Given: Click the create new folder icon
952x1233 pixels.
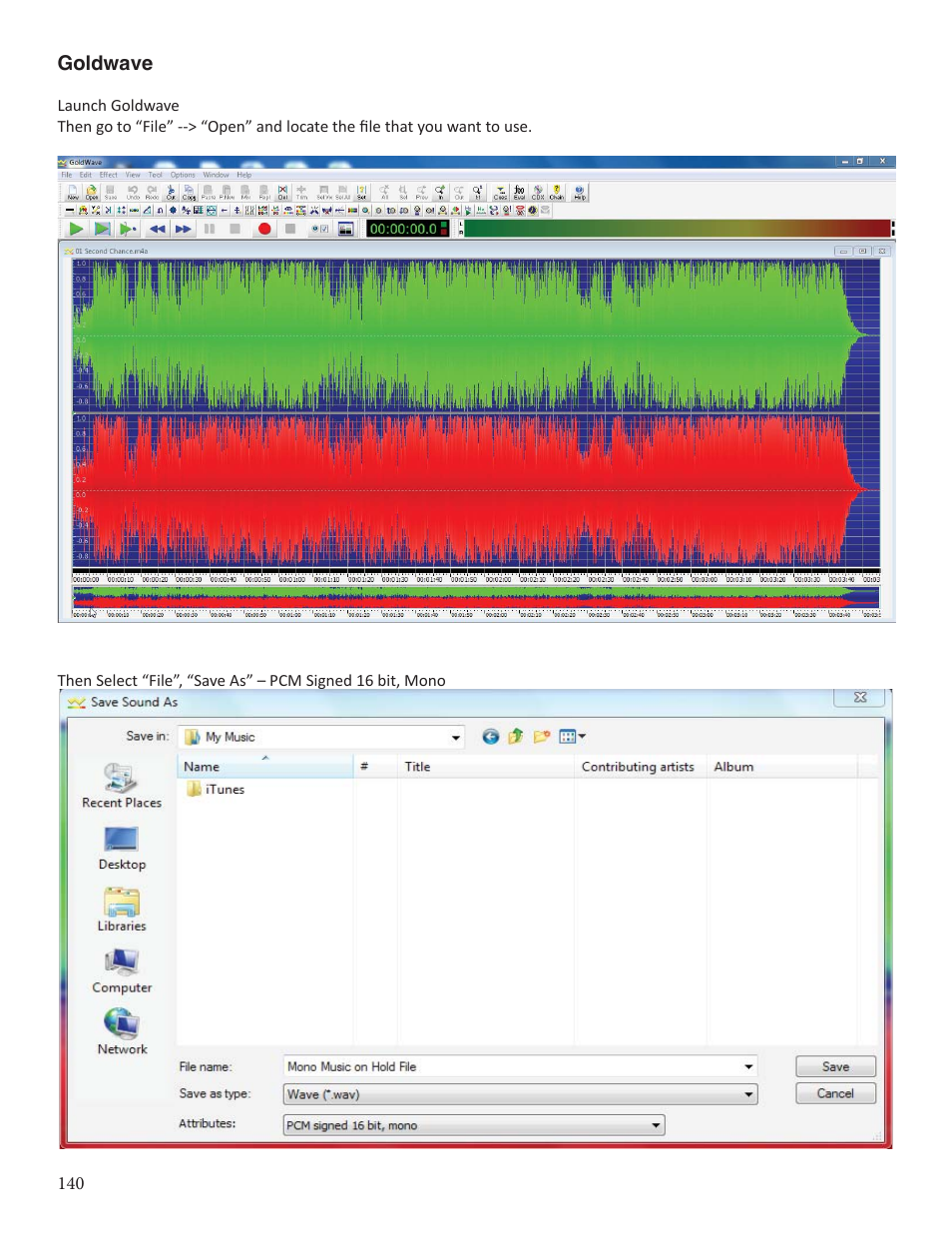Looking at the screenshot, I should [542, 737].
